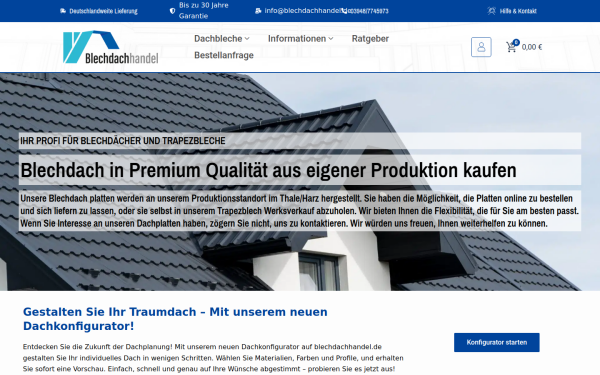Expand the Dachbleche menu chevron

click(x=247, y=39)
